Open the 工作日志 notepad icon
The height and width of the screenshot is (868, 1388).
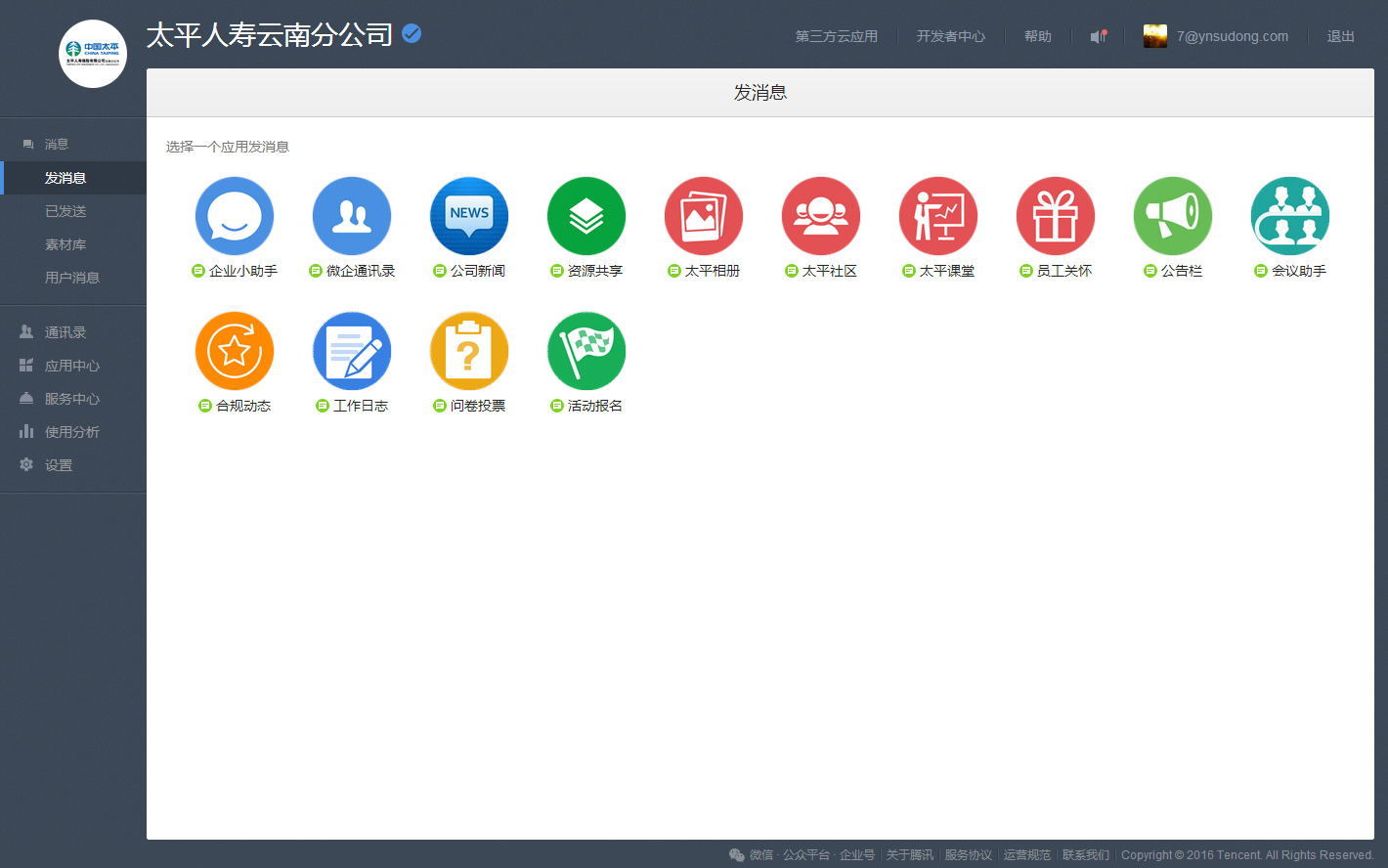pyautogui.click(x=352, y=351)
